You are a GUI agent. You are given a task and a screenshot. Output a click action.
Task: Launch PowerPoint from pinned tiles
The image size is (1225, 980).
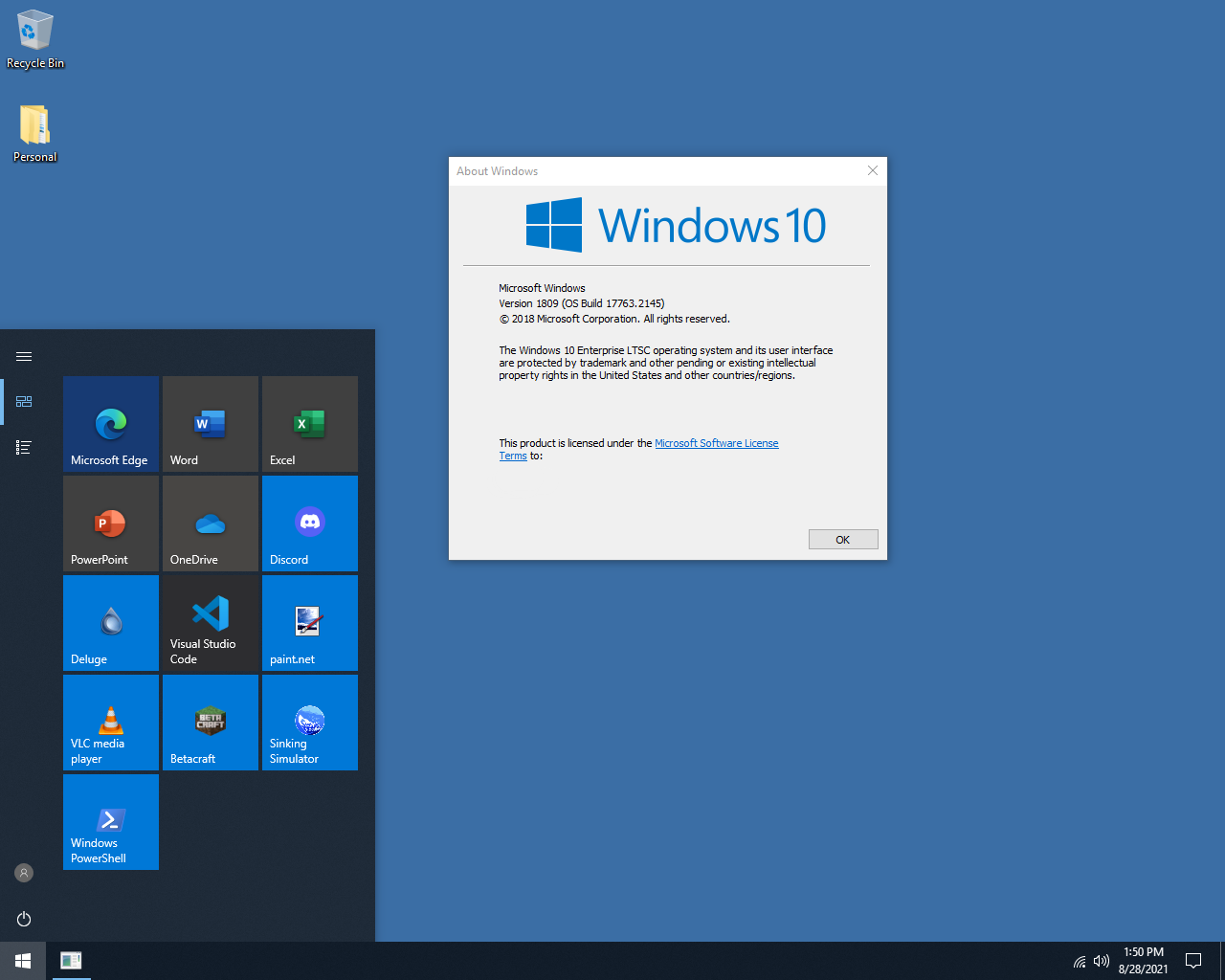tap(111, 523)
